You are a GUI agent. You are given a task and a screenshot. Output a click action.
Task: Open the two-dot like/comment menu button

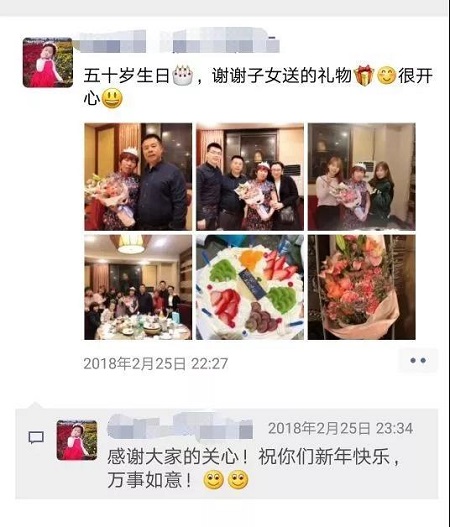pyautogui.click(x=418, y=361)
